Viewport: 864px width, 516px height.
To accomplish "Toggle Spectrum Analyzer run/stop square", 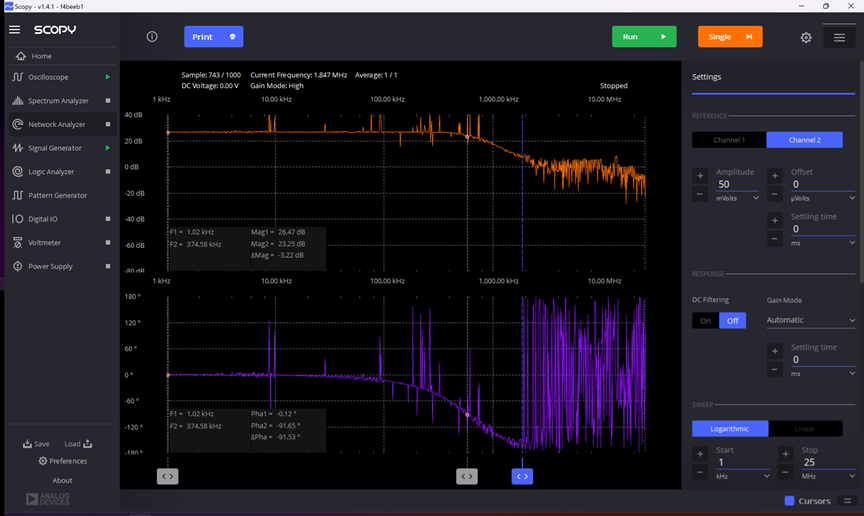I will 108,101.
